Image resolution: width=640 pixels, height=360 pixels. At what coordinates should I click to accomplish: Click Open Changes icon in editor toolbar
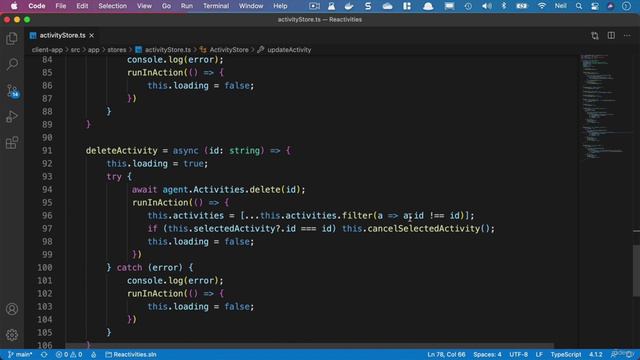pos(595,36)
